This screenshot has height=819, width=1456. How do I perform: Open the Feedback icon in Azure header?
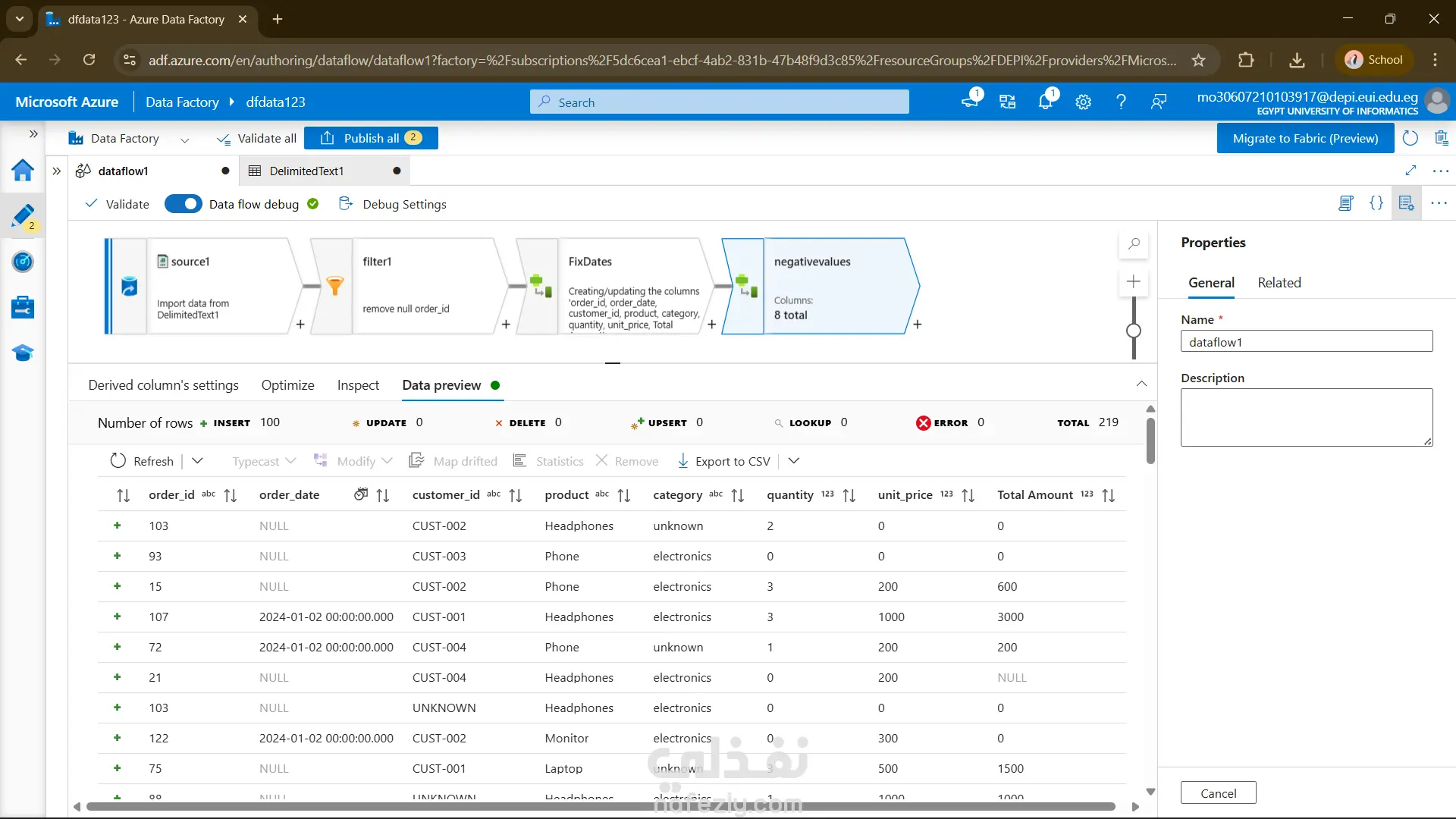coord(1159,102)
